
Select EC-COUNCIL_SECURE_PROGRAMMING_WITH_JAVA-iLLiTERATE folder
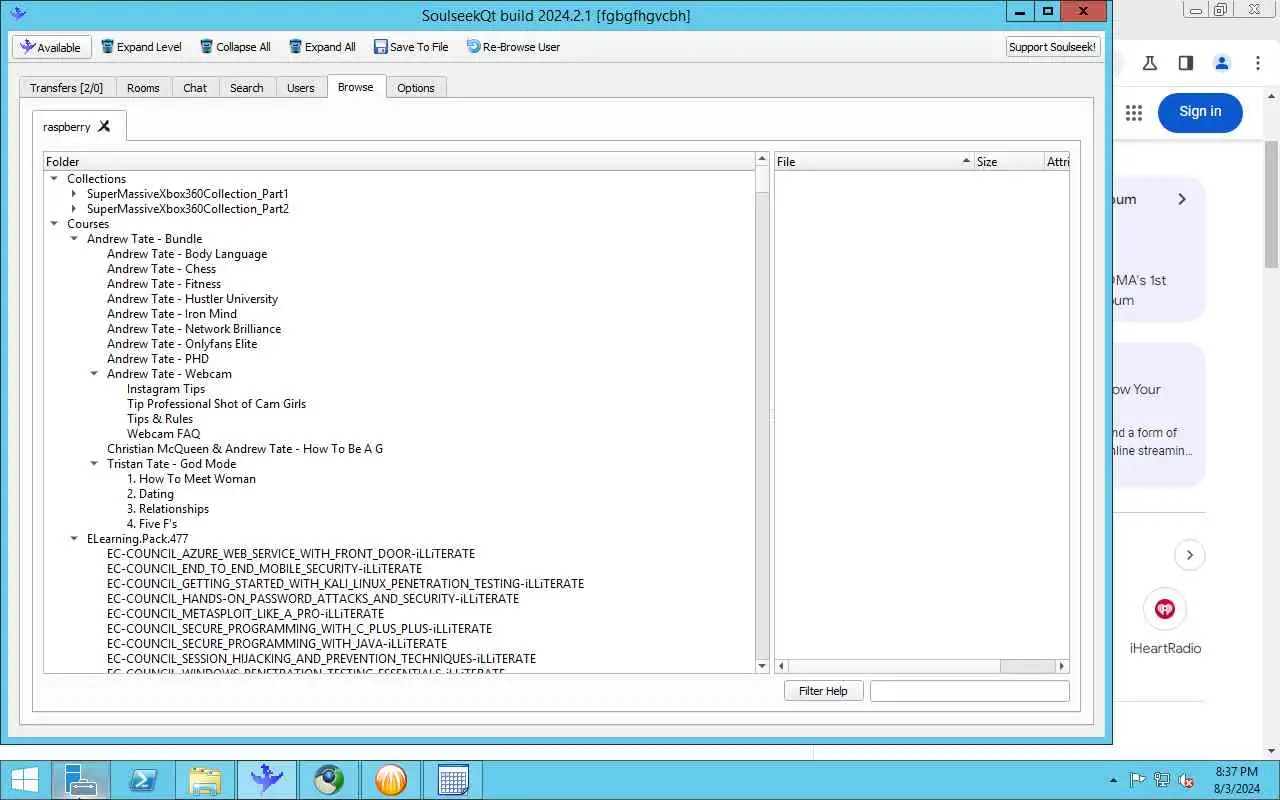point(277,644)
